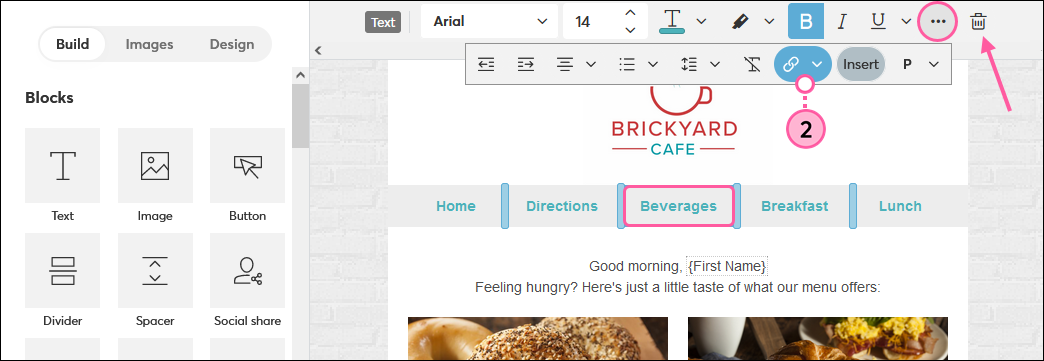Open the text color dropdown arrow
This screenshot has width=1044, height=361.
coord(701,21)
